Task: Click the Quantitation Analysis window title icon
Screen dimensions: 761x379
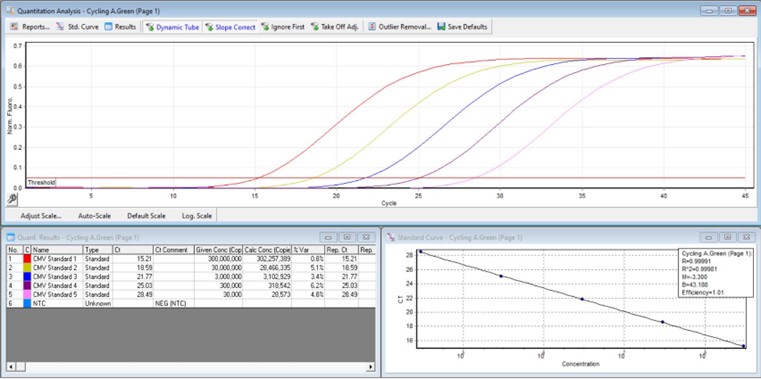Action: tap(10, 11)
